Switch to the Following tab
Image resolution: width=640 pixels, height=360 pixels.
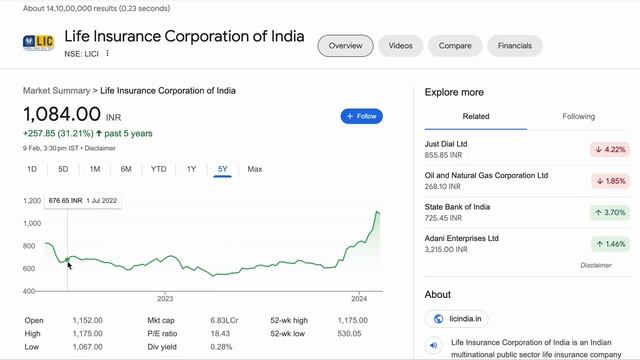[x=578, y=117]
